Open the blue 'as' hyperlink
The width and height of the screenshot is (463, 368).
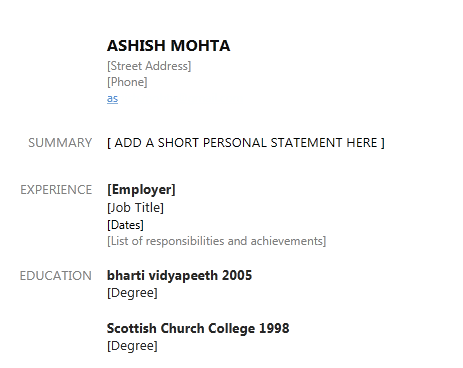point(112,99)
